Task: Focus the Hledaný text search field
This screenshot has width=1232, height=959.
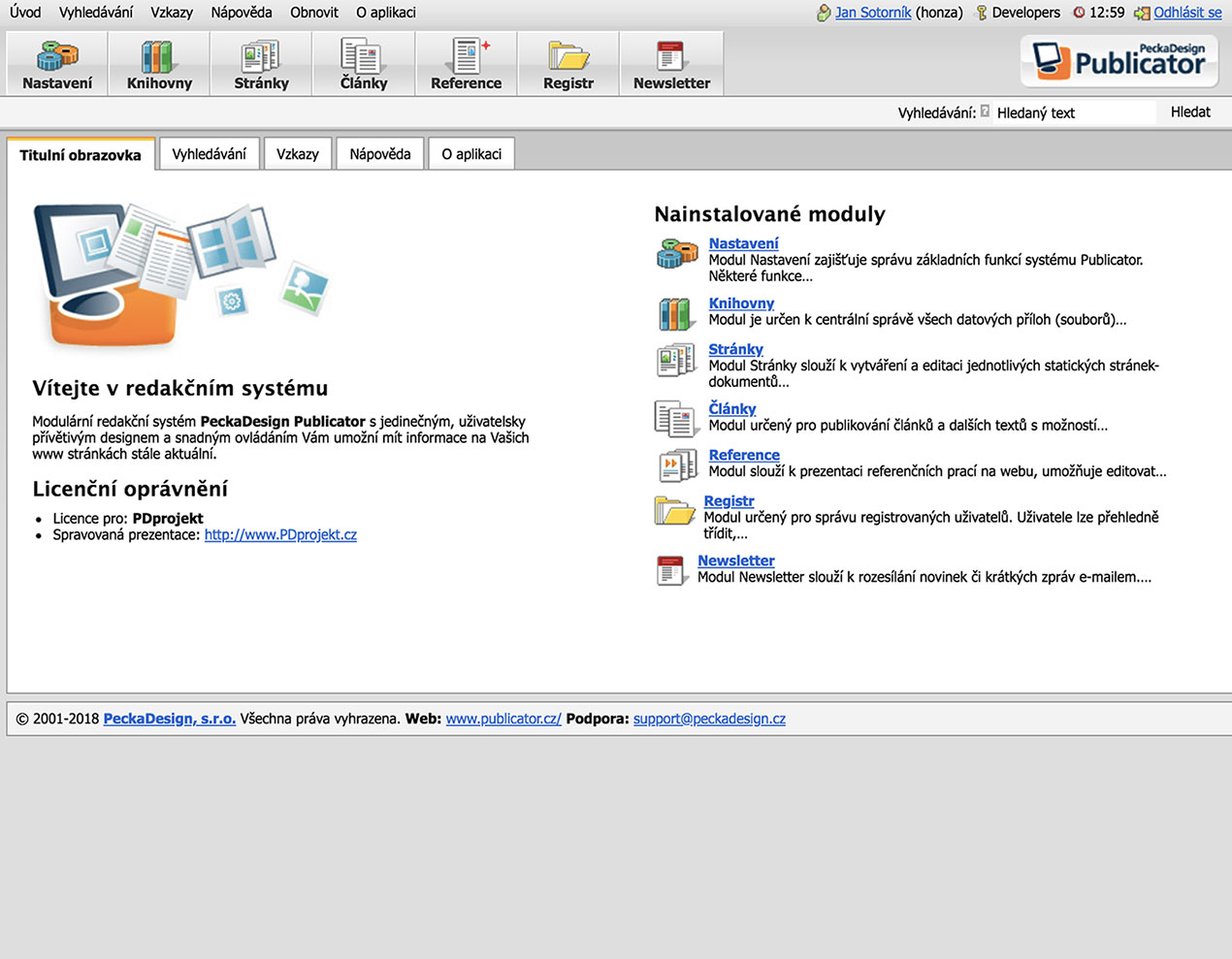Action: click(1074, 112)
